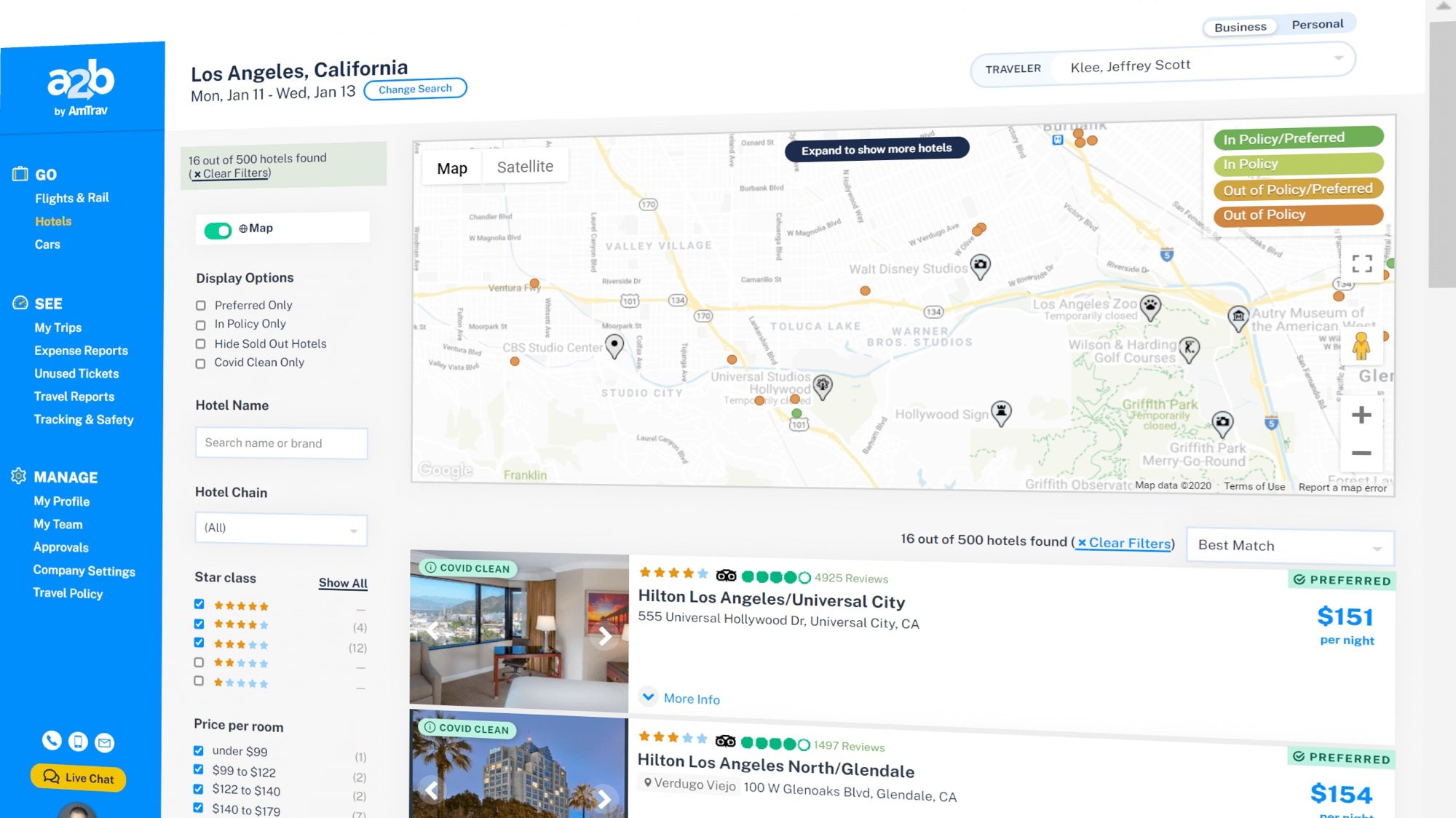Show next photo of Hilton Universal City
This screenshot has height=818, width=1456.
(x=605, y=636)
